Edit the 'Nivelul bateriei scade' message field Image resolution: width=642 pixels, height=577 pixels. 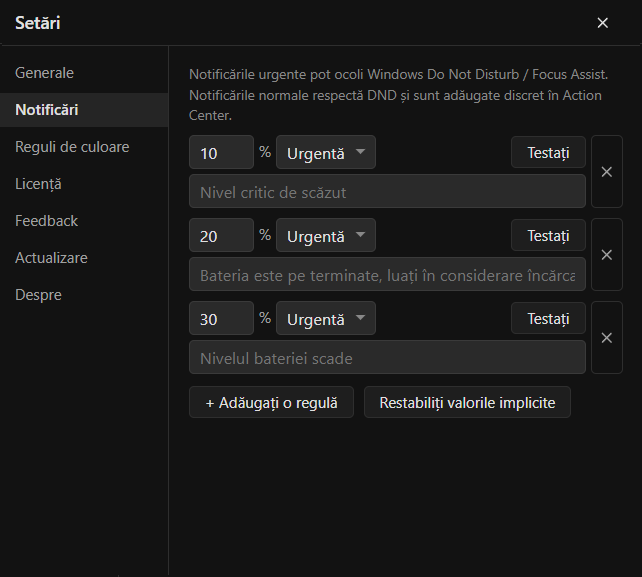387,357
